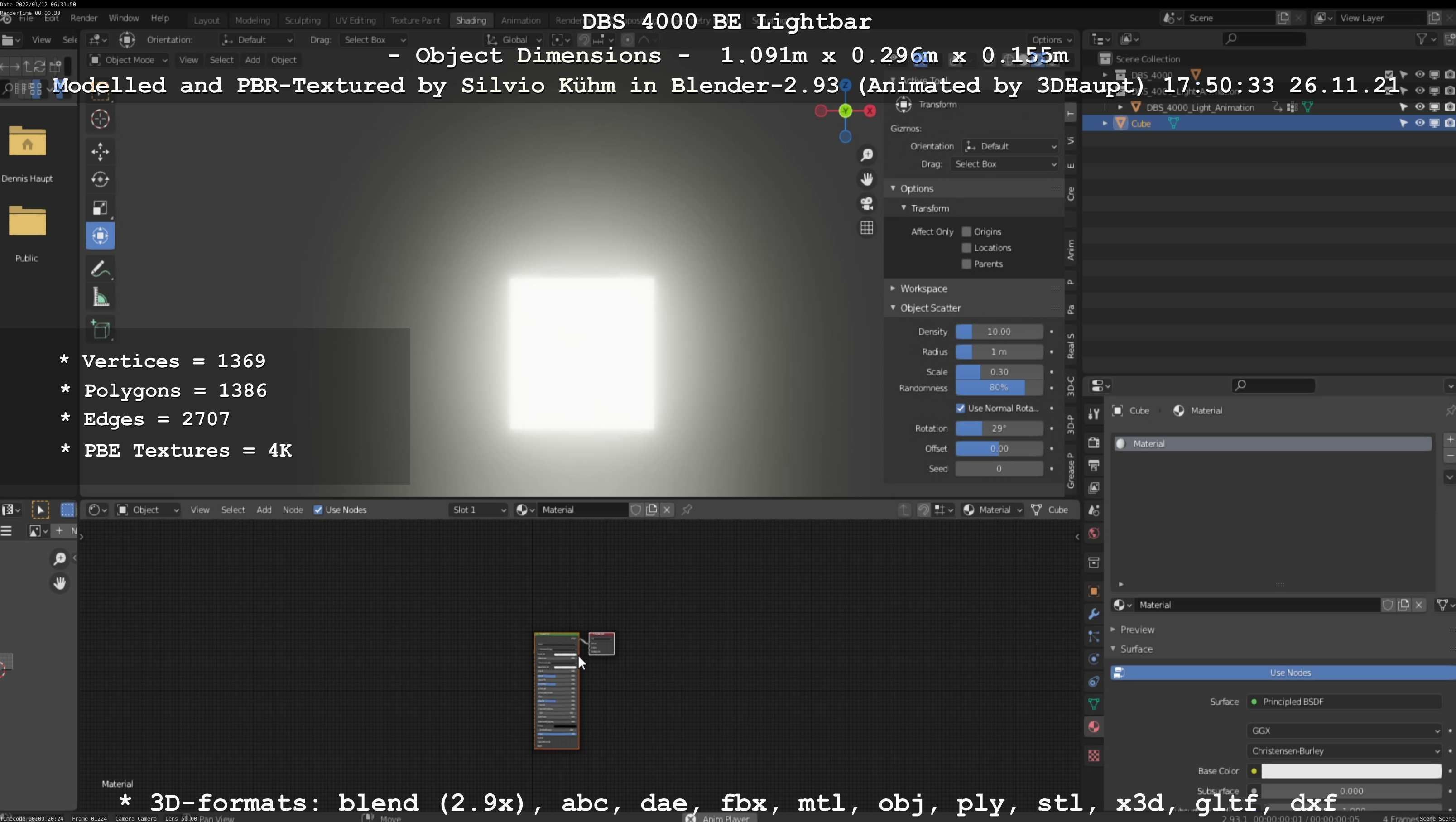
Task: Click the outliner search field
Action: pyautogui.click(x=1264, y=39)
